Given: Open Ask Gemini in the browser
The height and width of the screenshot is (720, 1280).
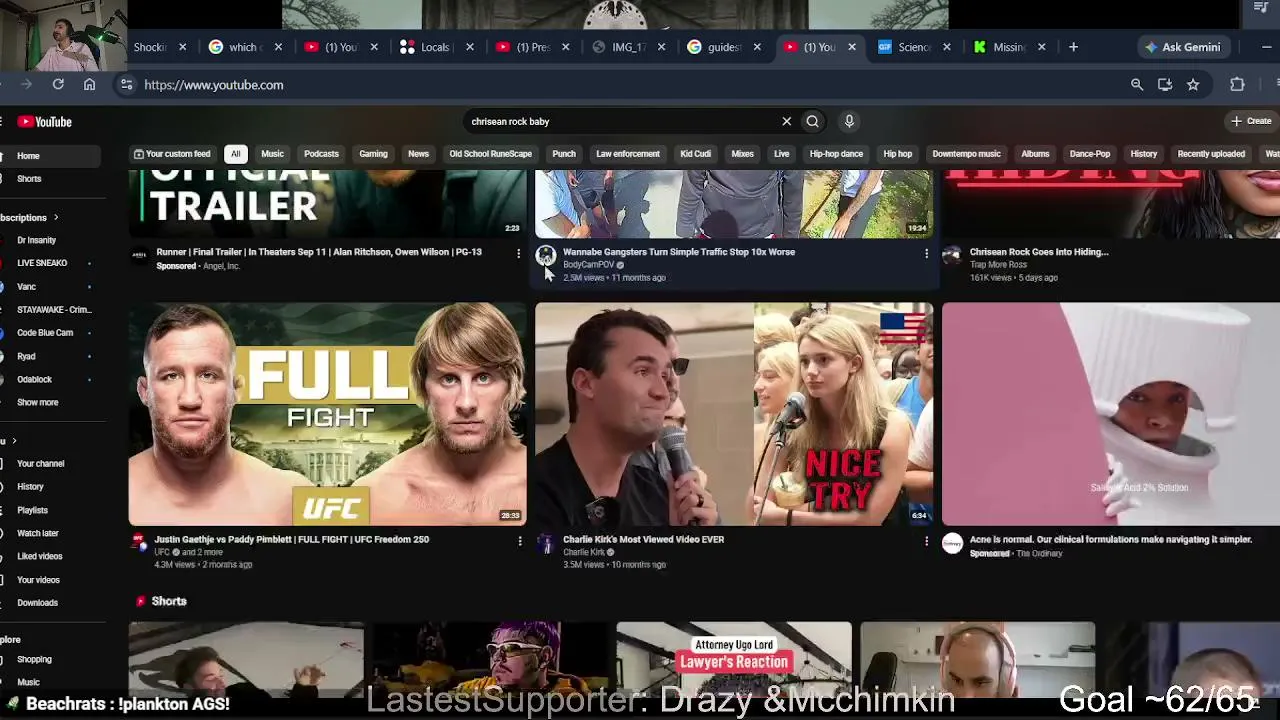Looking at the screenshot, I should point(1183,47).
